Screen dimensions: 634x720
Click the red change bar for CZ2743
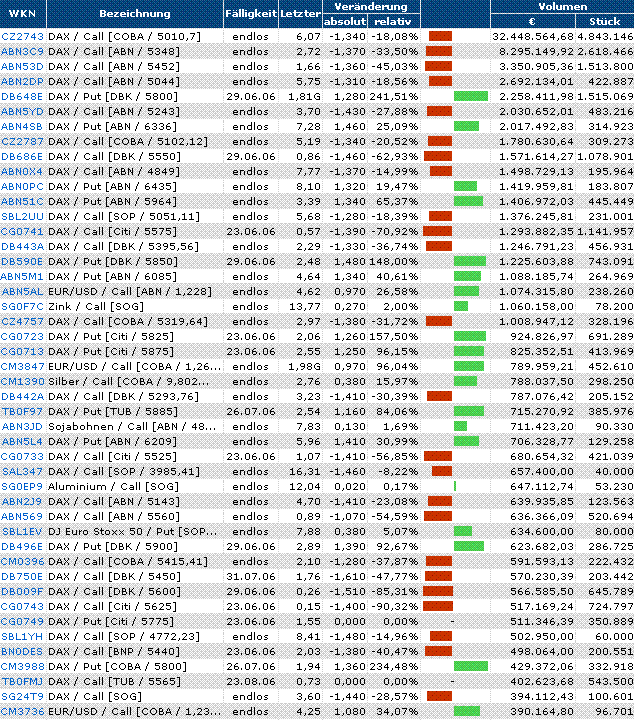coord(440,36)
